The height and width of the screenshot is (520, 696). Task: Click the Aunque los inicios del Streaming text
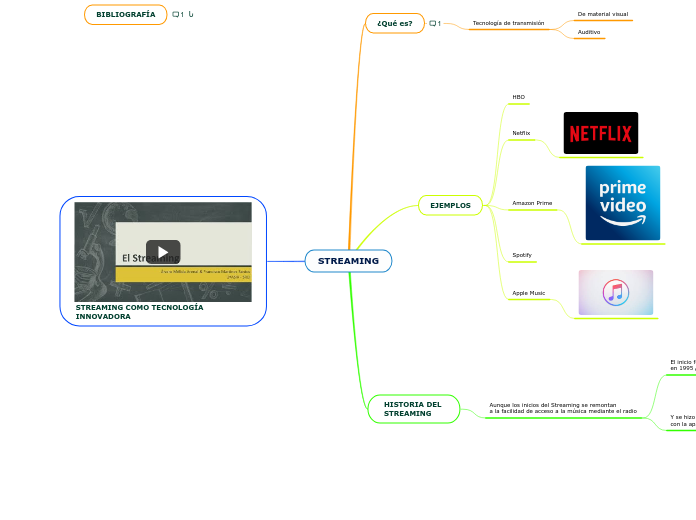tap(562, 408)
